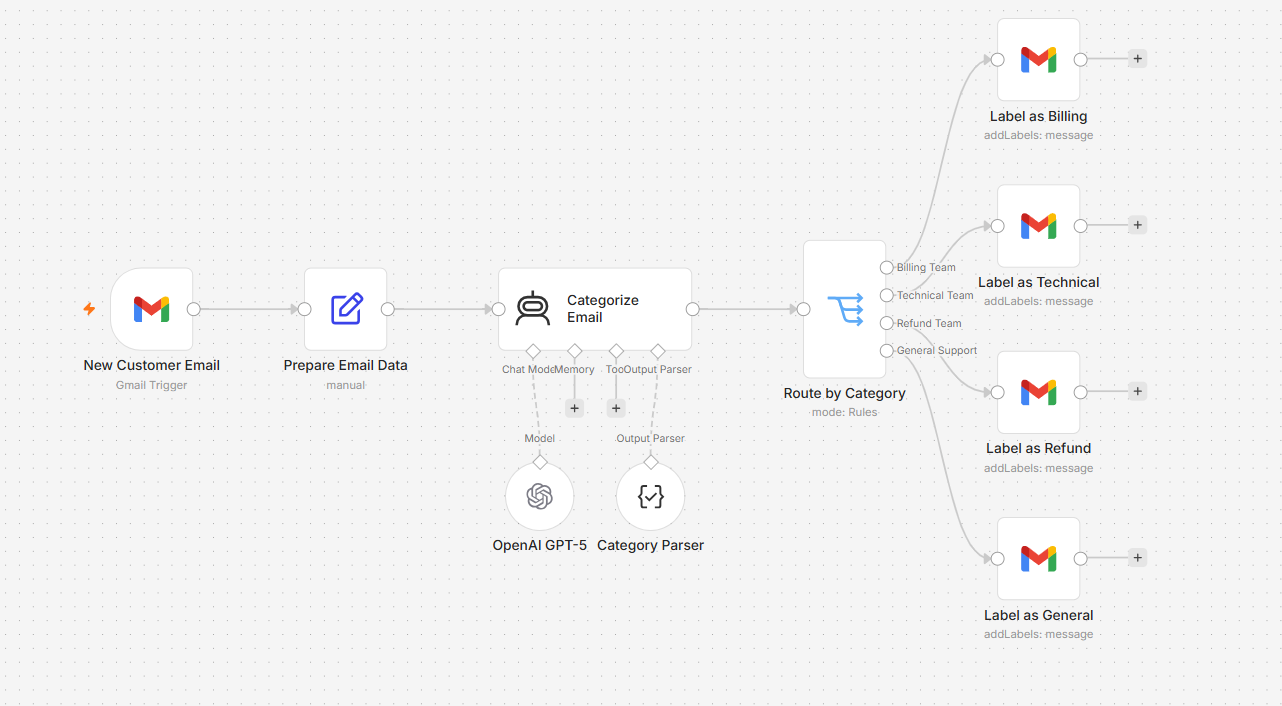The width and height of the screenshot is (1282, 706).
Task: Add node after Label as Billing
Action: coord(1137,59)
